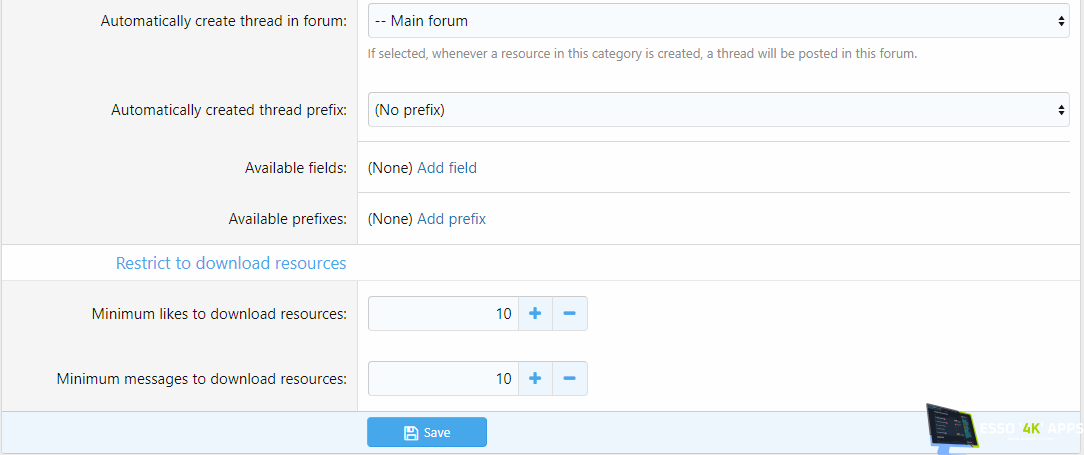This screenshot has width=1084, height=455.
Task: Click the 'Automatically create thread in forum' label
Action: click(x=224, y=21)
